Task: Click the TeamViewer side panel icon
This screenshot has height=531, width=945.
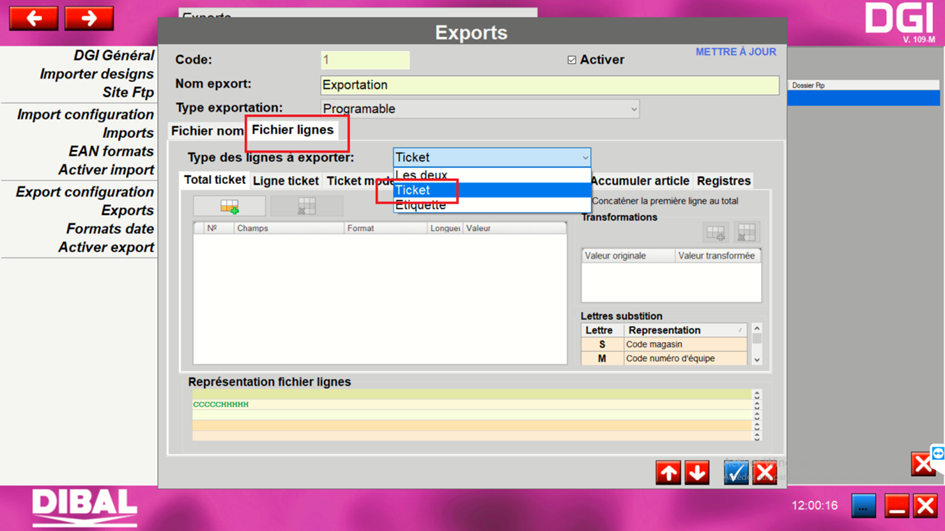Action: click(x=938, y=455)
